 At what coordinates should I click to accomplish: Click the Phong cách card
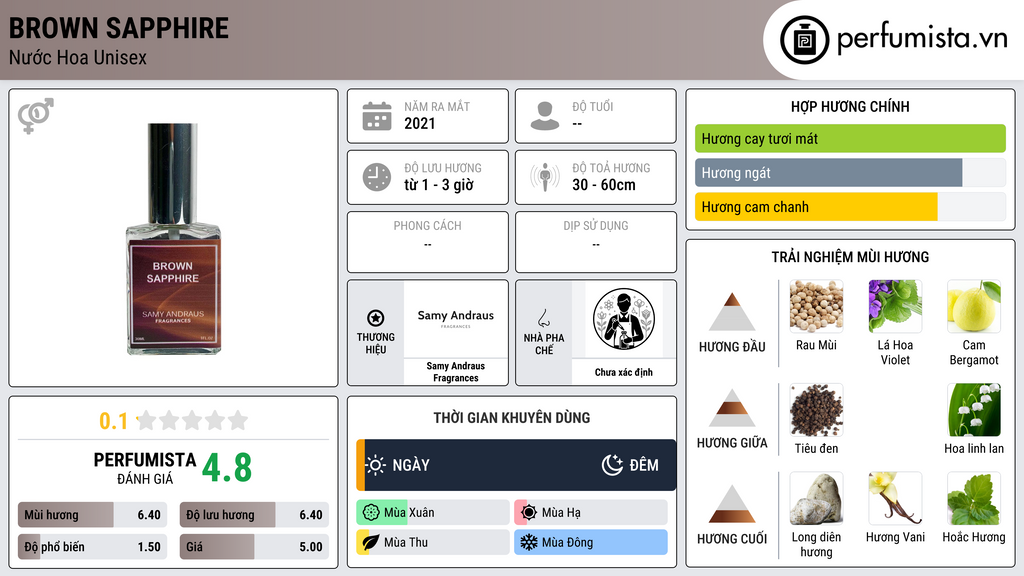click(428, 242)
